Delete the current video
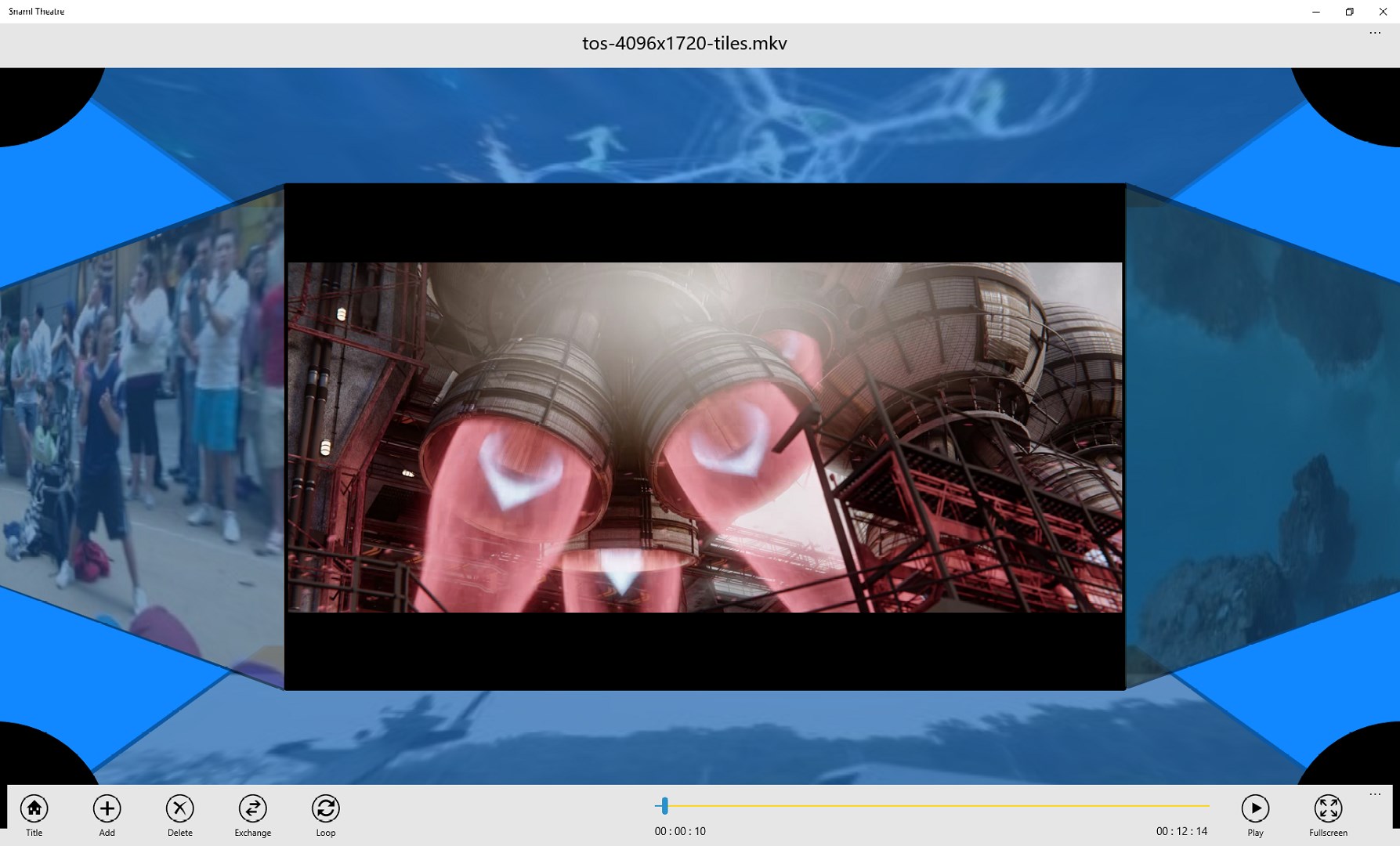 tap(179, 815)
